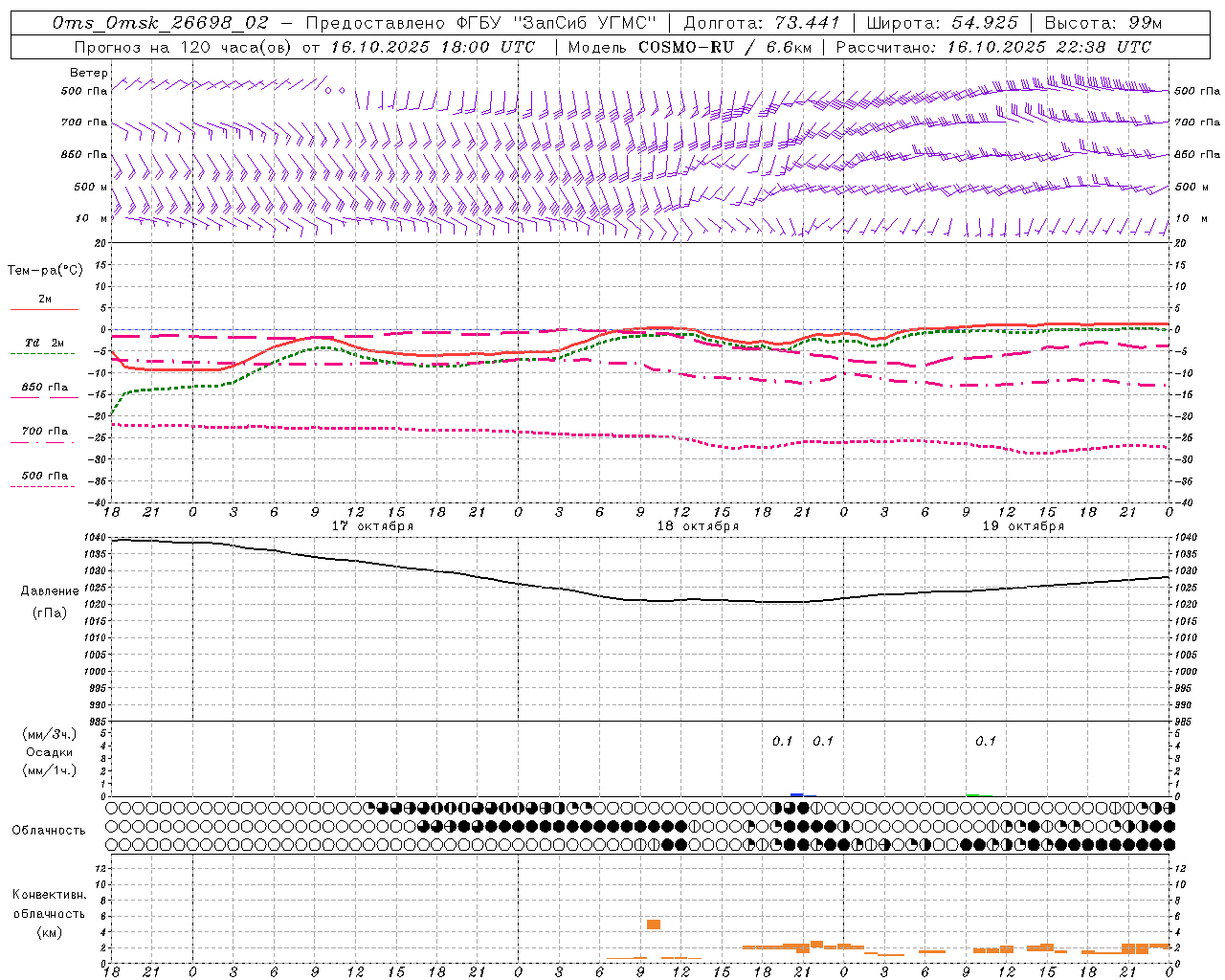The image size is (1225, 980).
Task: Click the Давление panel label
Action: (50, 590)
